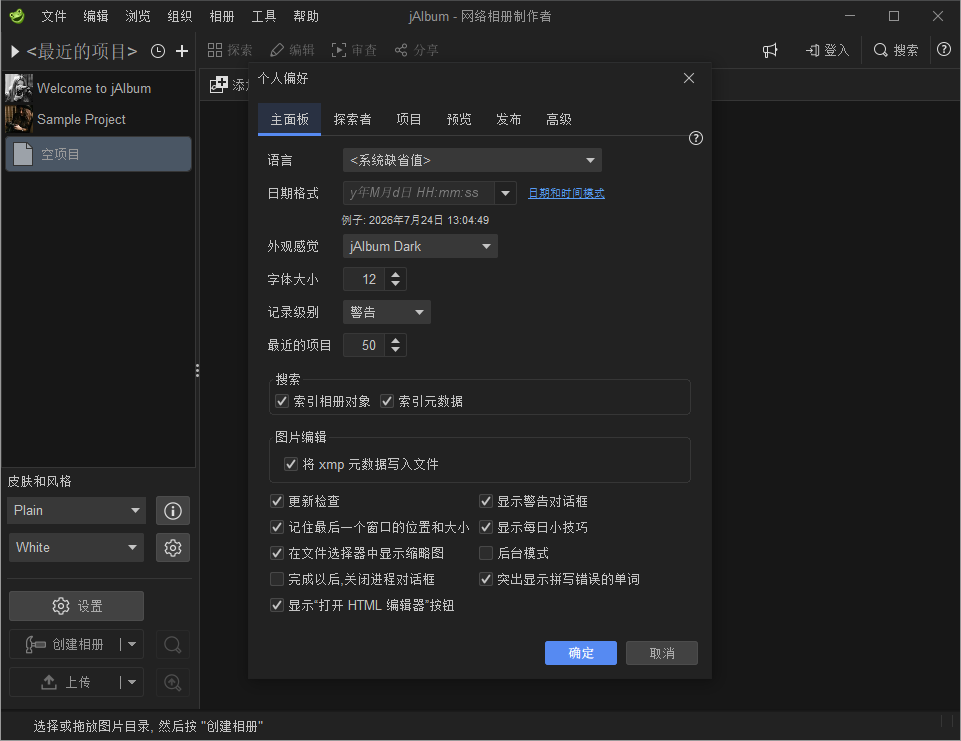Toggle 显示警告对话框 checkbox

pos(486,501)
